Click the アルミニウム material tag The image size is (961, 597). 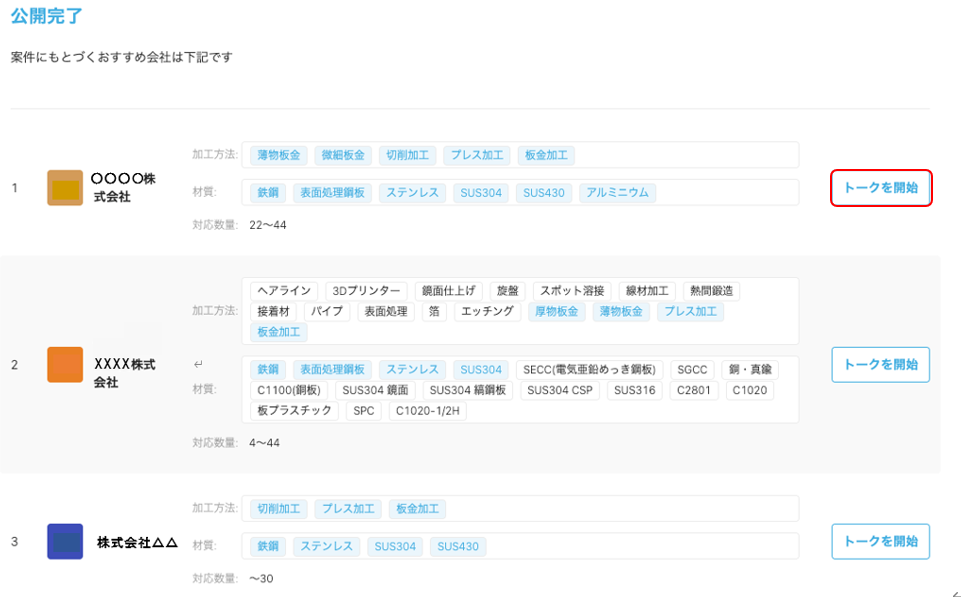pyautogui.click(x=617, y=192)
